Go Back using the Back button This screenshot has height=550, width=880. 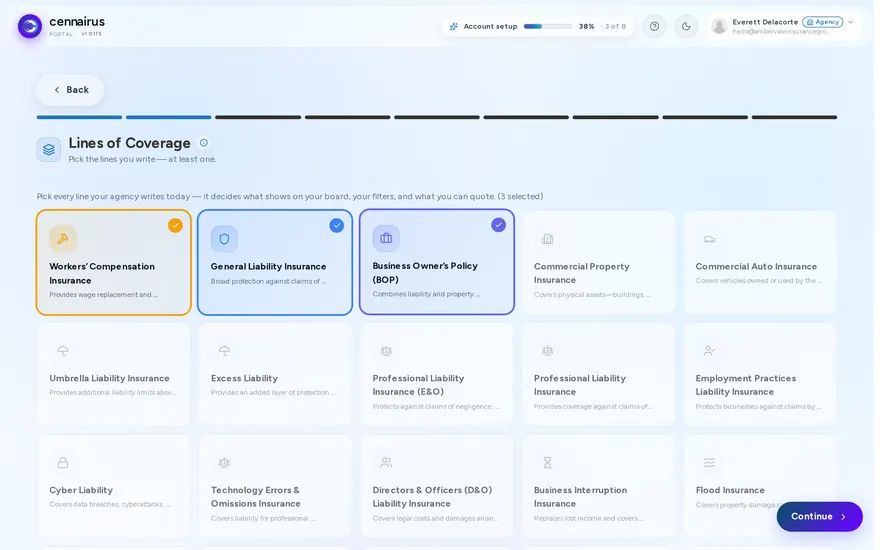click(x=71, y=90)
